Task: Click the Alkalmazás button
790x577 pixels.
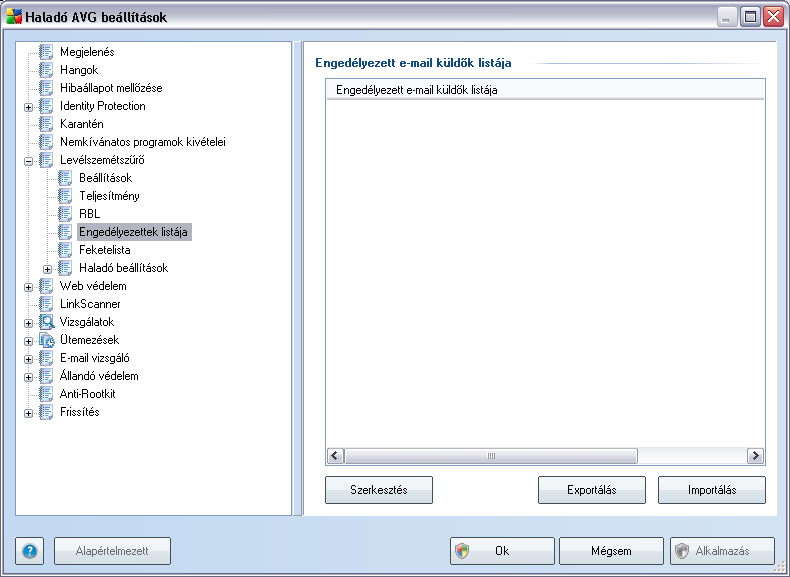Action: [722, 551]
